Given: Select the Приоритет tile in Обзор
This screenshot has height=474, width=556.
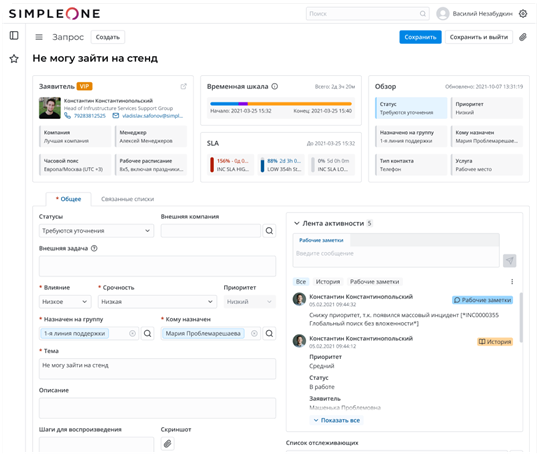Looking at the screenshot, I should pos(487,108).
